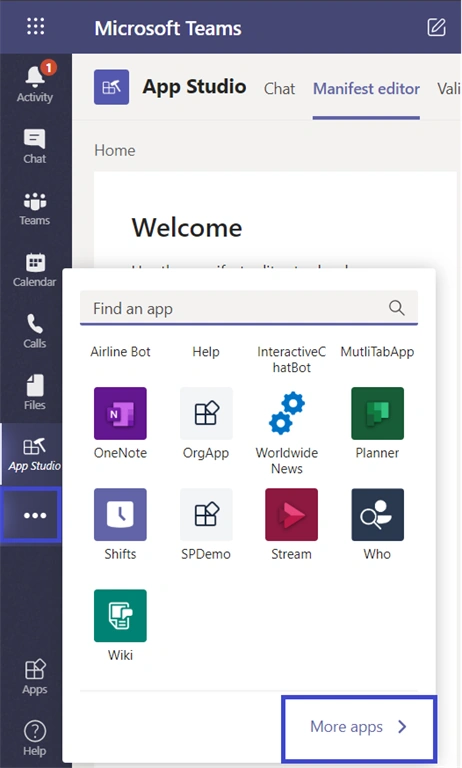Expand More apps via chevron arrow

(402, 726)
